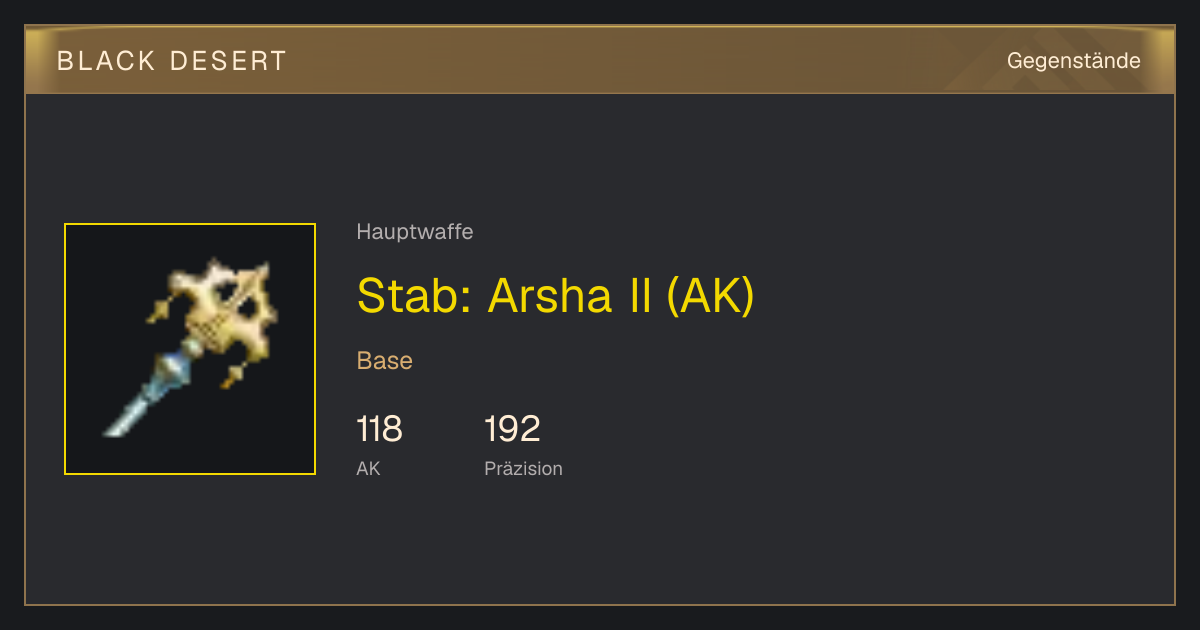Open the BLACK DESERT header title

[172, 61]
